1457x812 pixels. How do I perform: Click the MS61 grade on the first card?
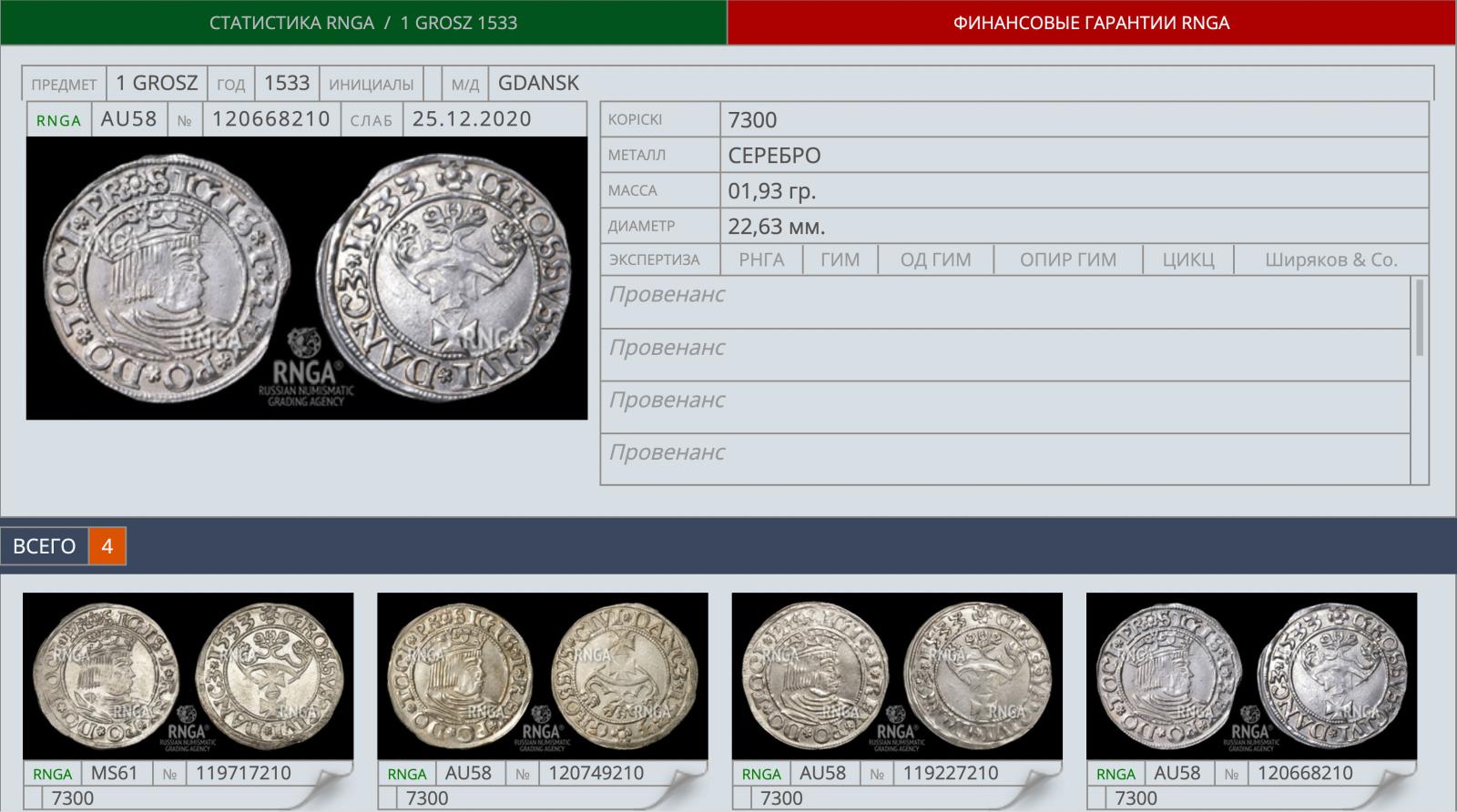115,773
